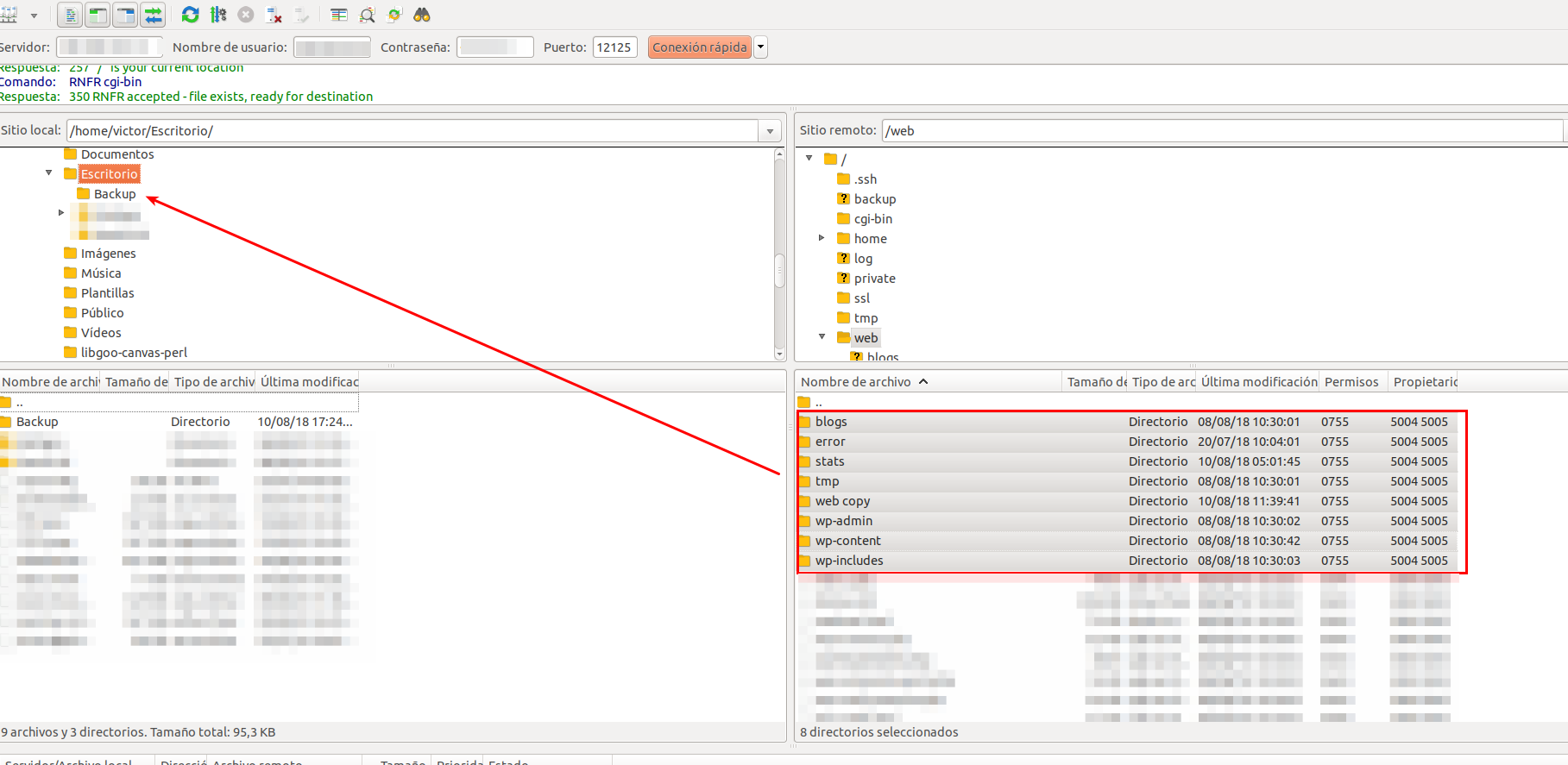Click the process queue toolbar icon
This screenshot has width=1568, height=765.
(218, 15)
